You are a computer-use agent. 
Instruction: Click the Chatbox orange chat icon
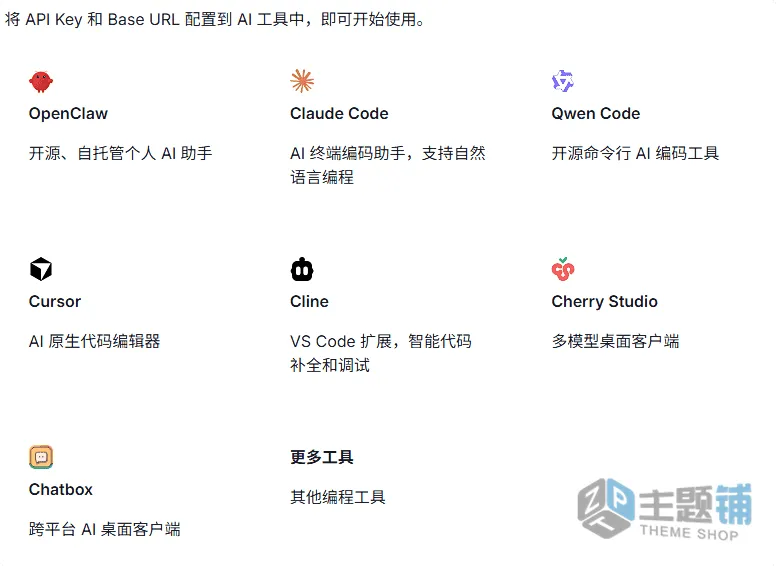(41, 457)
